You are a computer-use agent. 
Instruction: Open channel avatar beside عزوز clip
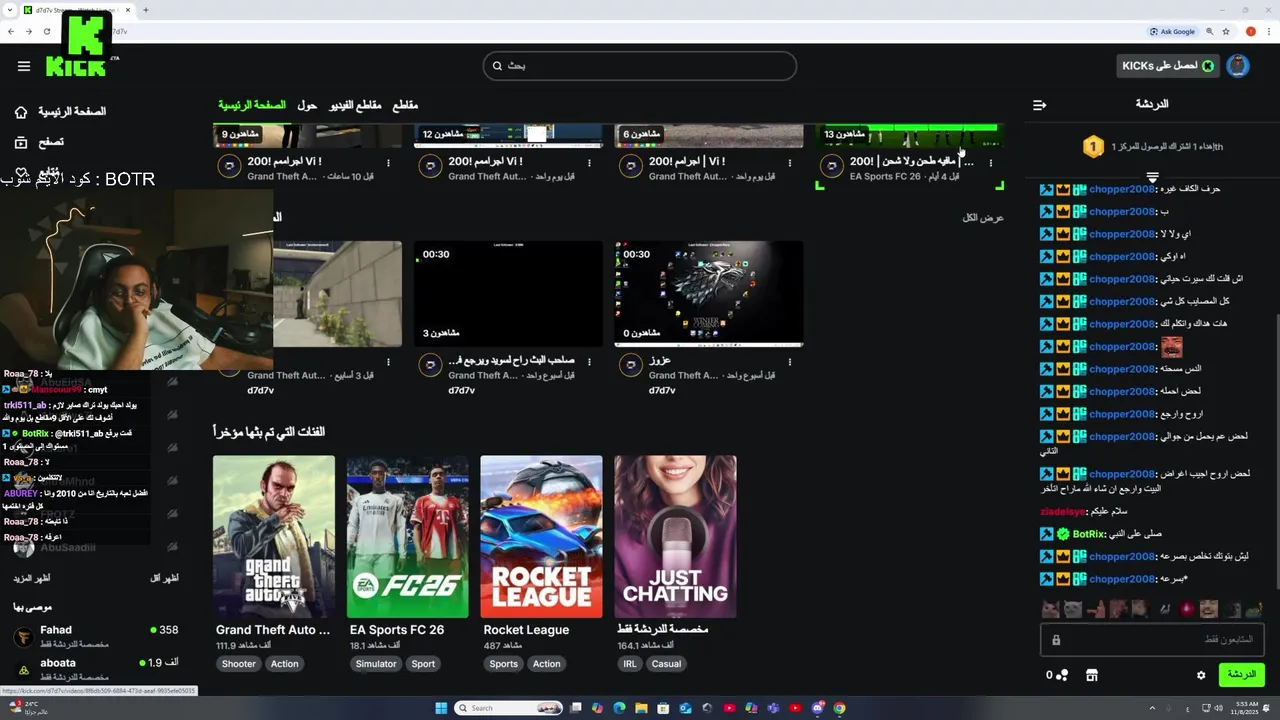tap(631, 366)
